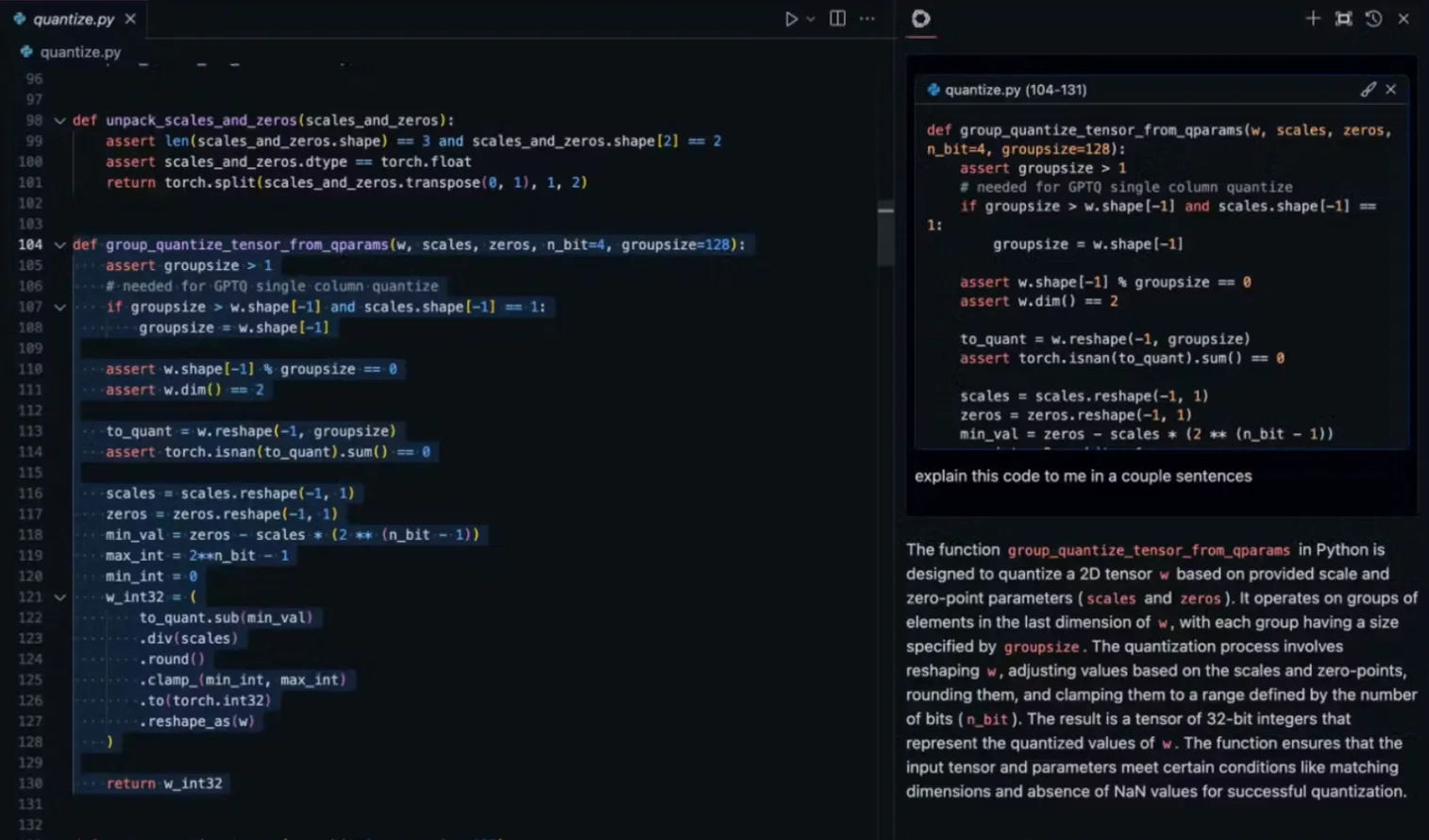
Task: Close the AI chat panel
Action: (1404, 19)
